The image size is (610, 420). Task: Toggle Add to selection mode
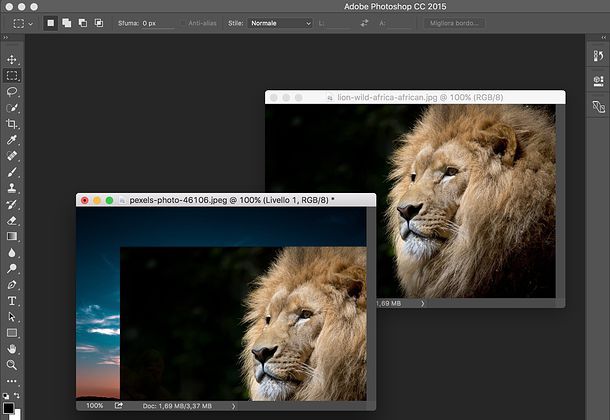click(67, 22)
